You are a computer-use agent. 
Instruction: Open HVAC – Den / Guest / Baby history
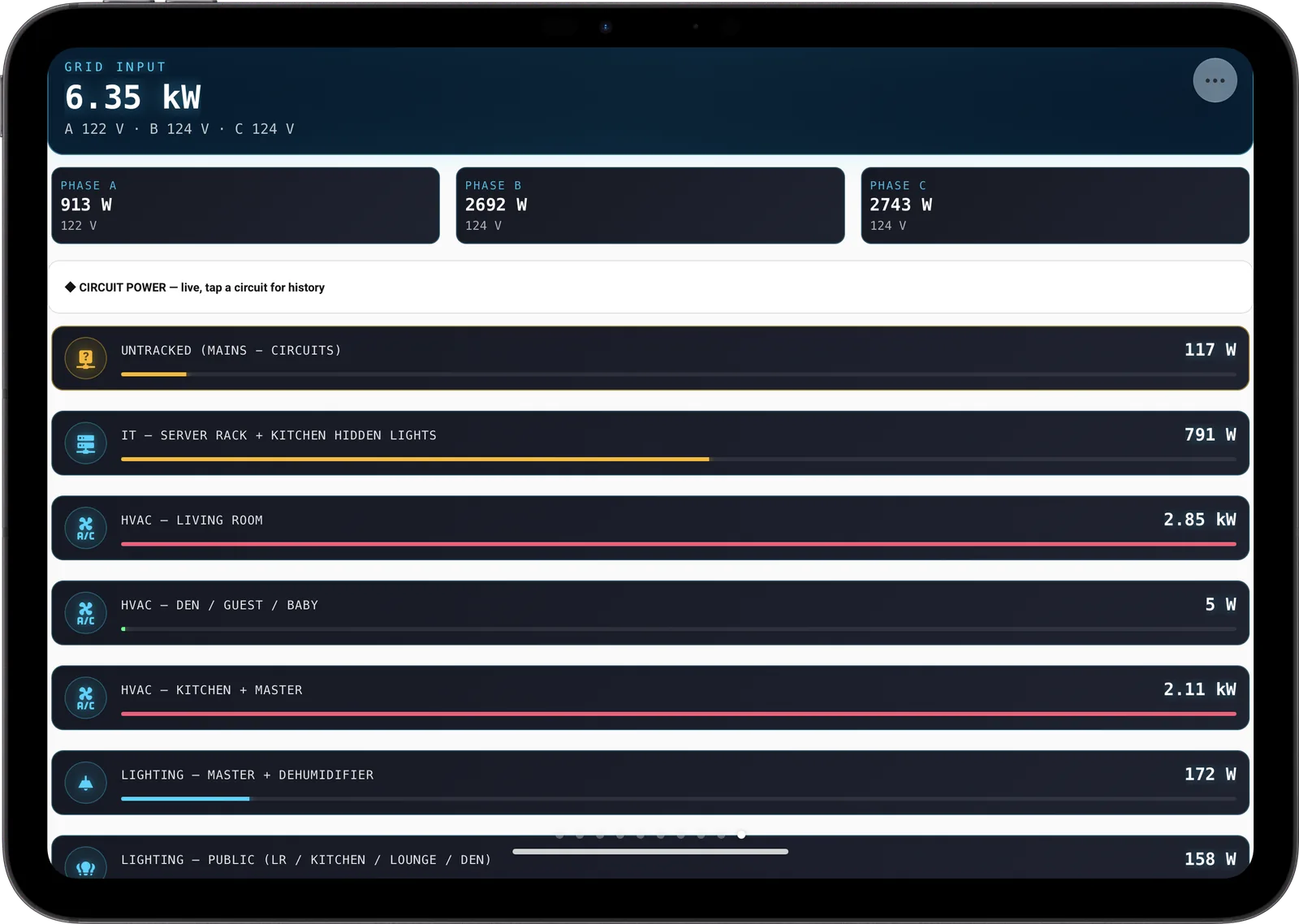(x=650, y=613)
